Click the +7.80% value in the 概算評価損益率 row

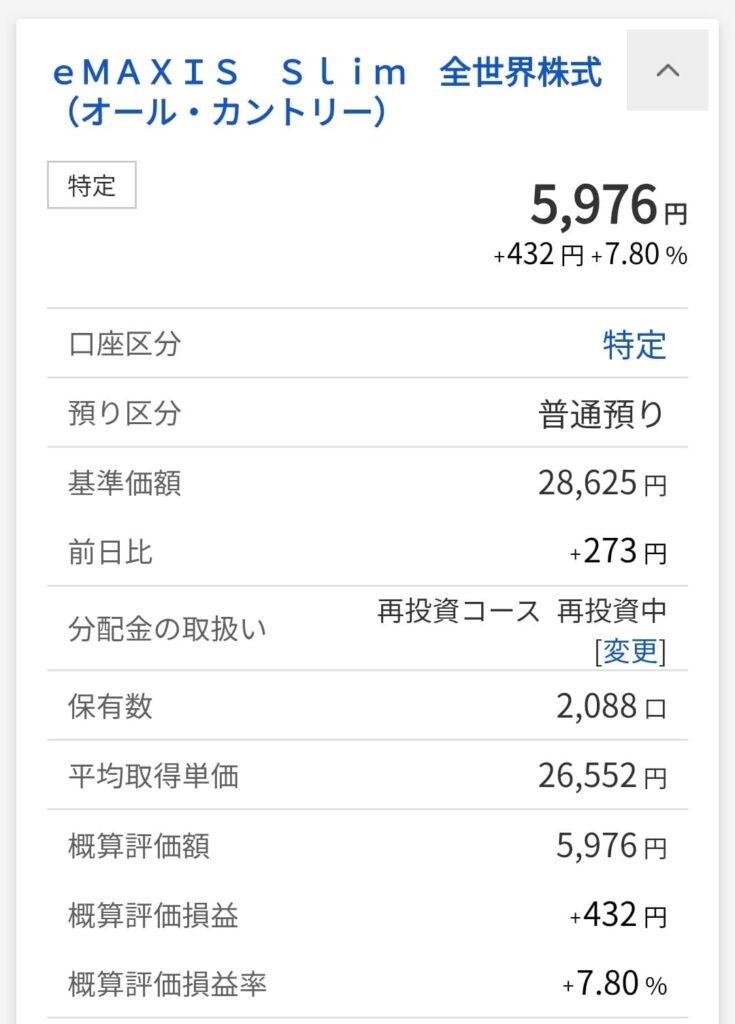pos(614,985)
